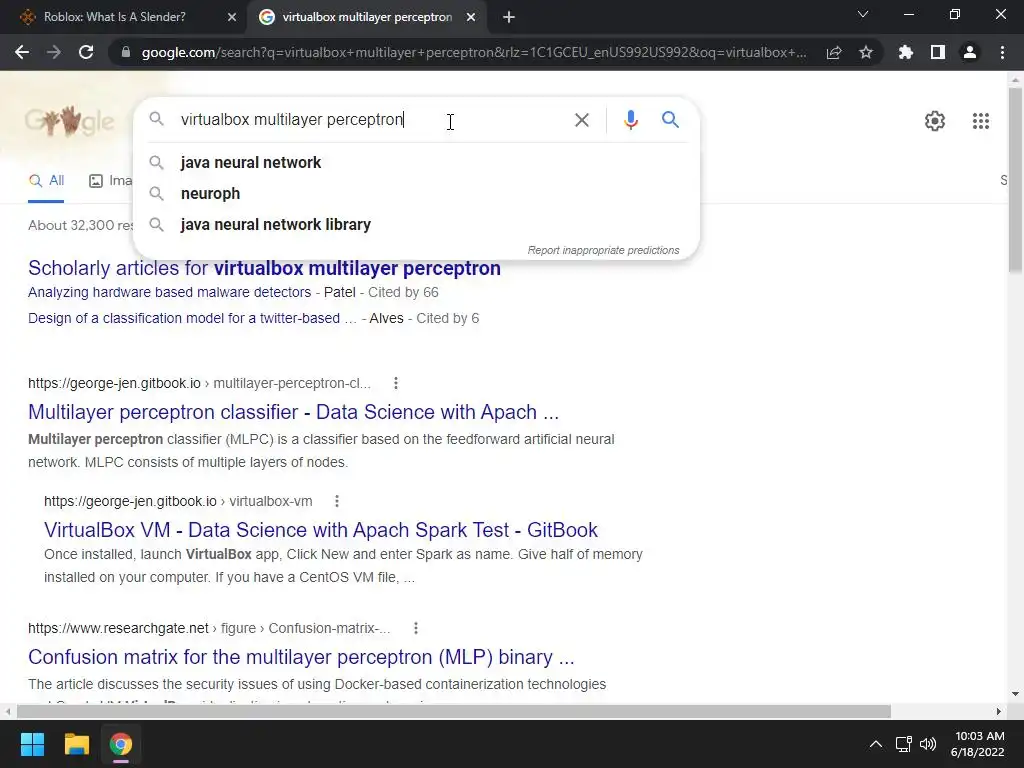Click vertical scrollbar thumb
The height and width of the screenshot is (768, 1024).
(1015, 180)
